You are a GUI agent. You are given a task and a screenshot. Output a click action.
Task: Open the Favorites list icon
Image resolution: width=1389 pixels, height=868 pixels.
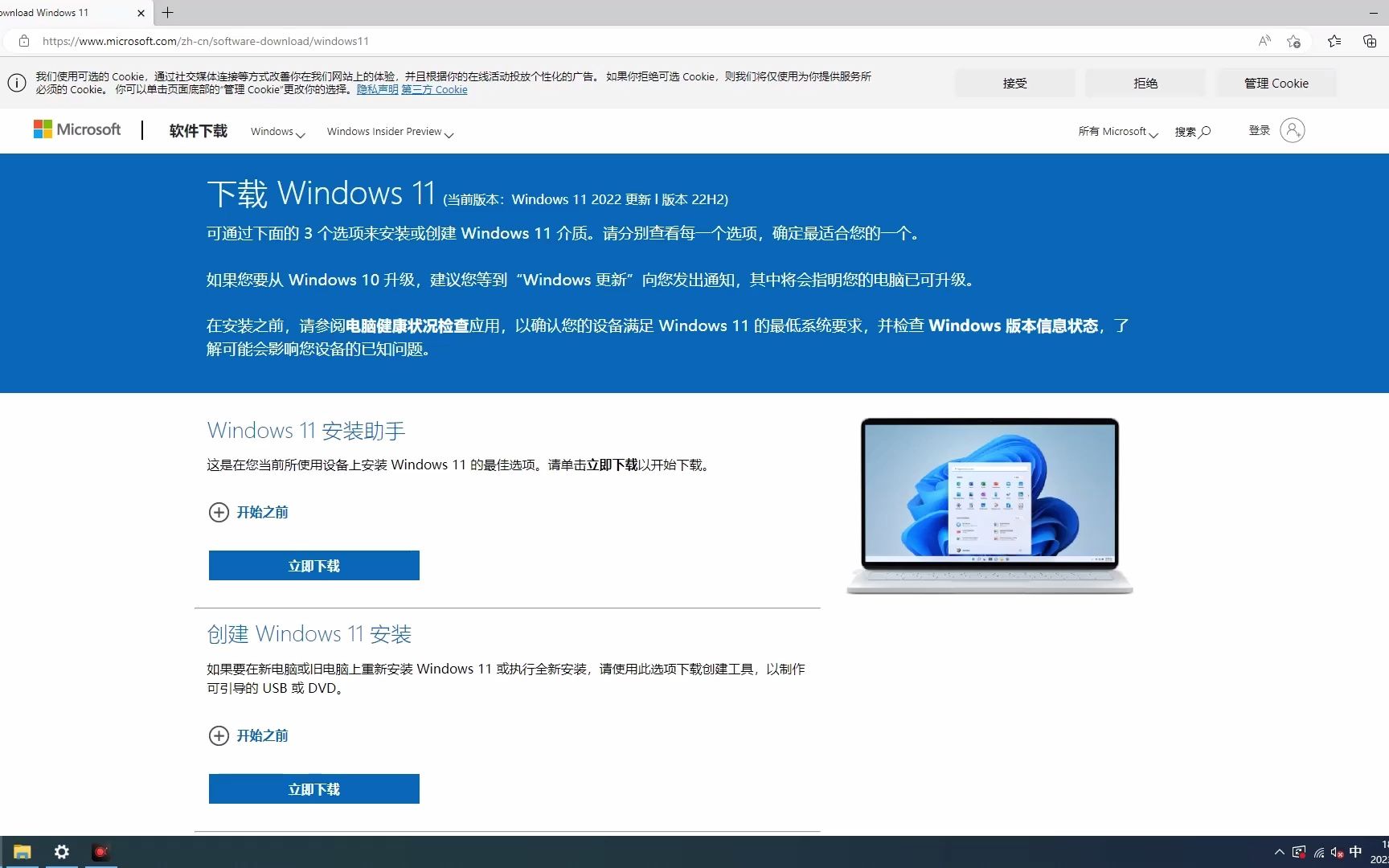[x=1333, y=41]
